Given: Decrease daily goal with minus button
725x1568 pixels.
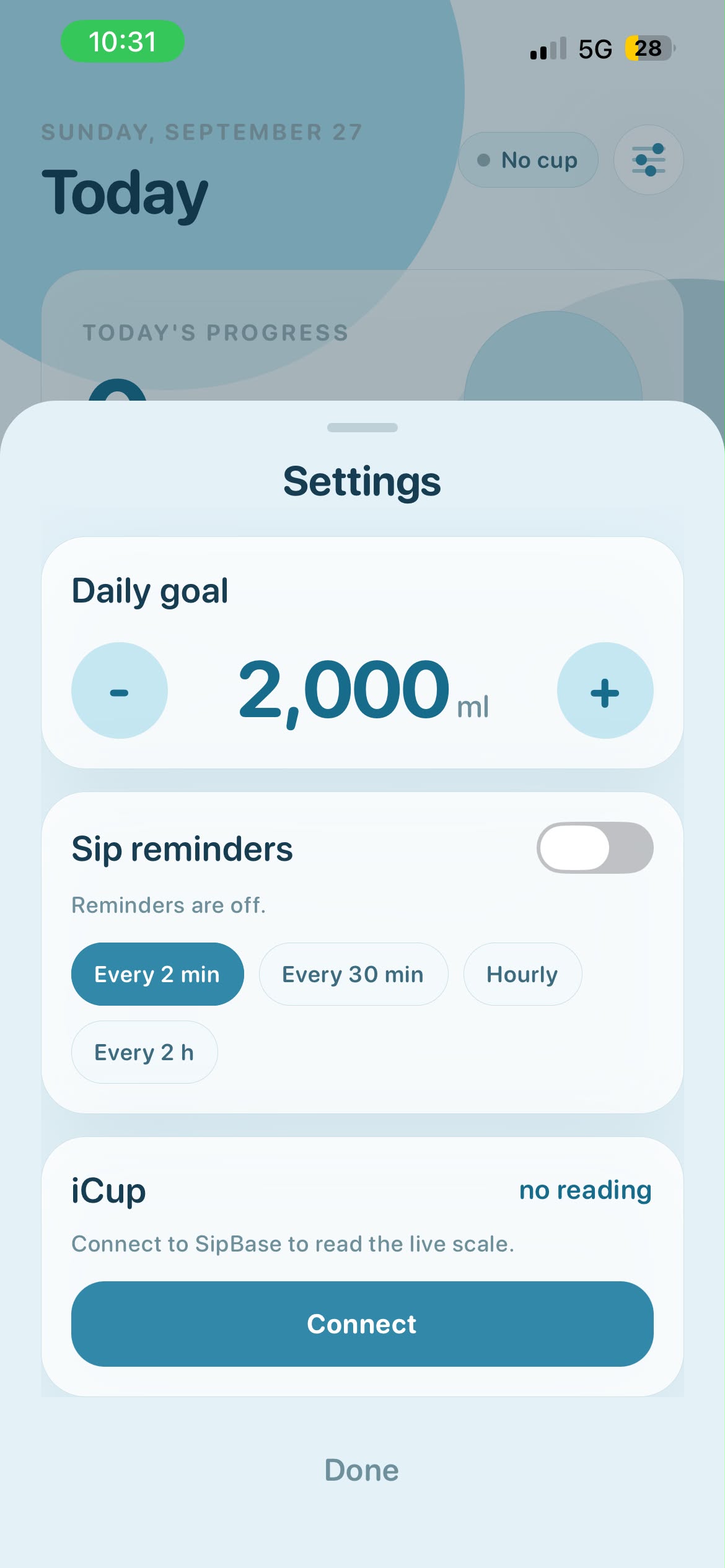Looking at the screenshot, I should pyautogui.click(x=120, y=690).
